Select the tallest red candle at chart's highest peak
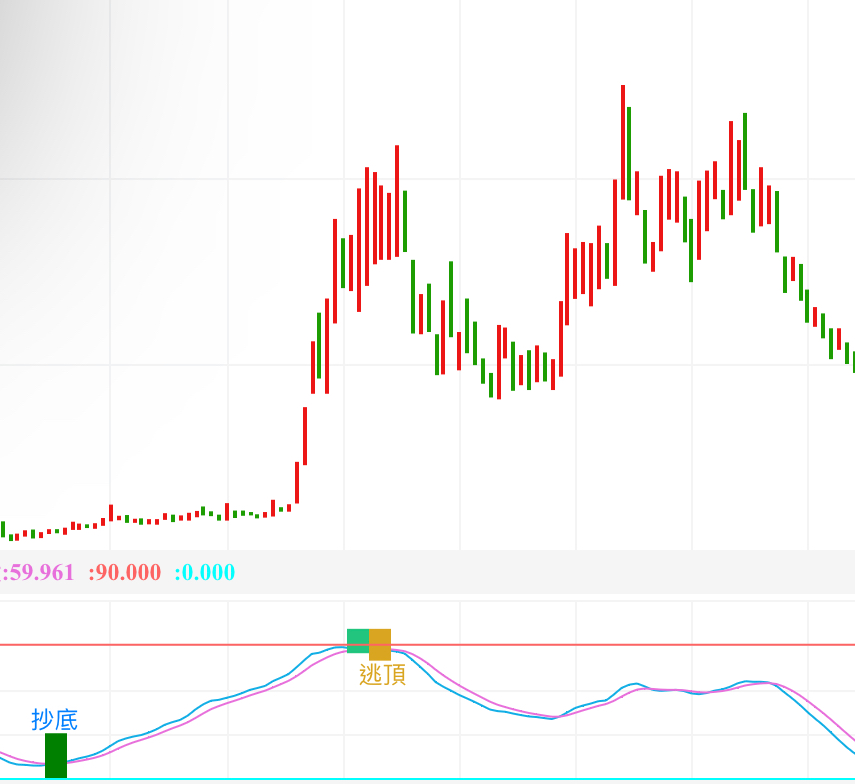Image resolution: width=855 pixels, height=784 pixels. click(622, 142)
